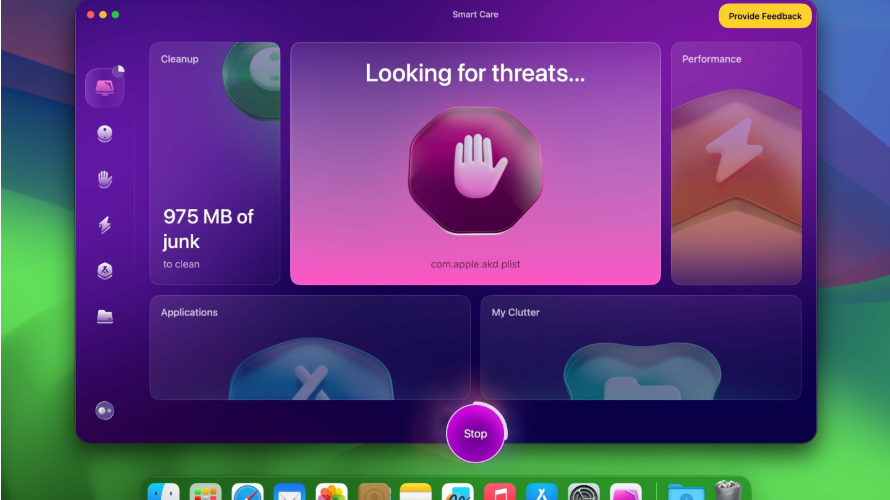The width and height of the screenshot is (890, 500).
Task: Open the Applications sidebar icon
Action: click(x=104, y=271)
